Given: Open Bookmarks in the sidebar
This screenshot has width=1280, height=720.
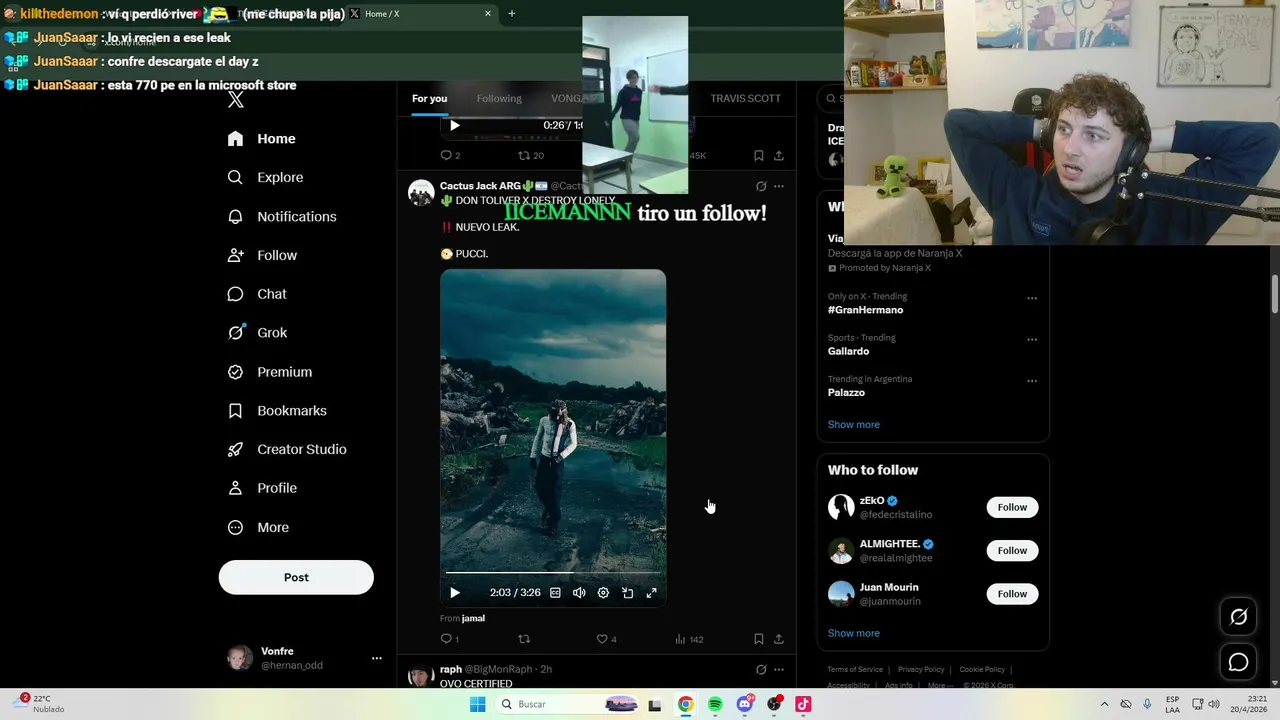Looking at the screenshot, I should pos(278,411).
